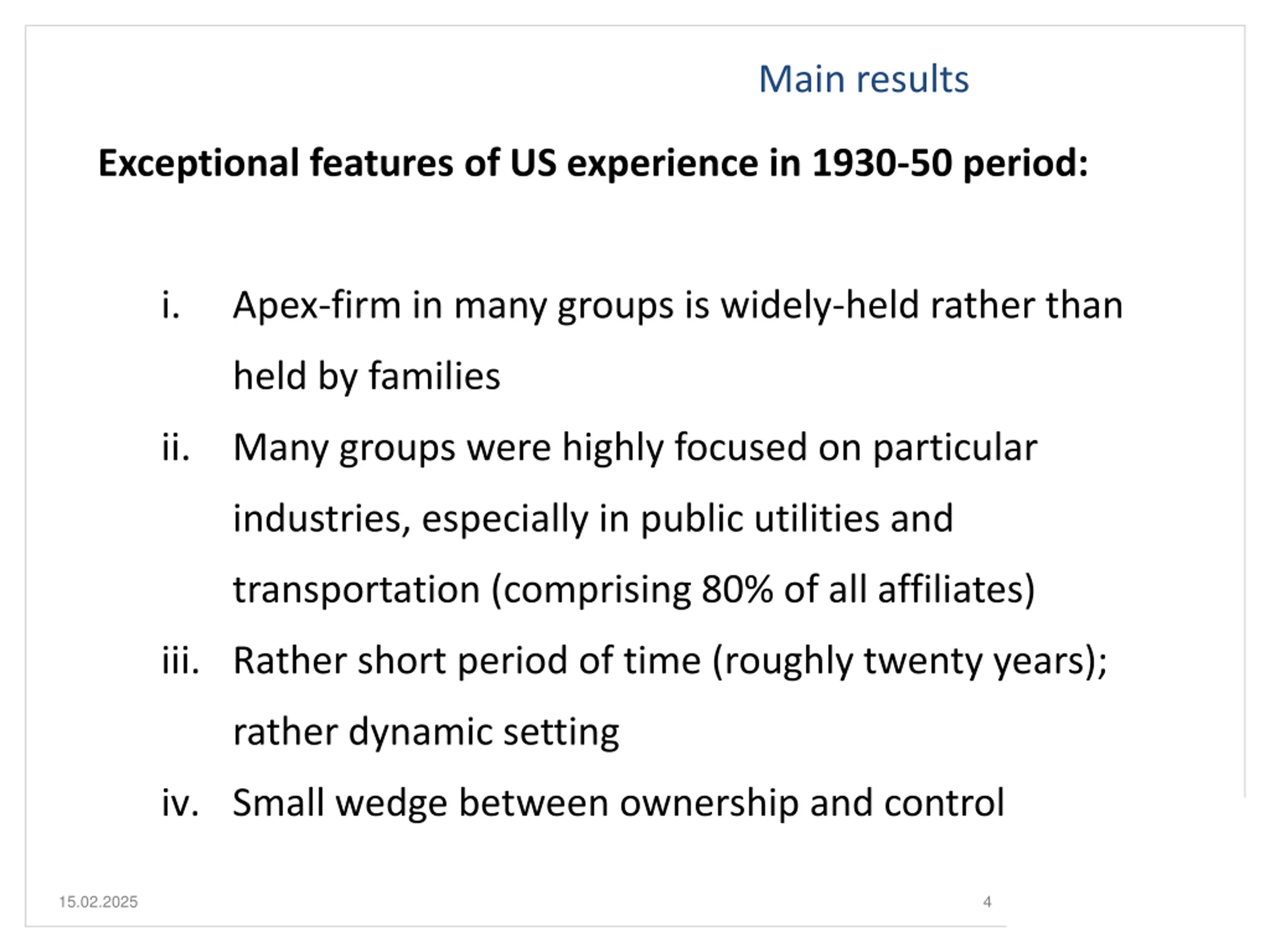The width and height of the screenshot is (1270, 952).
Task: Click the 'Rather short period of time' line
Action: tap(670, 661)
